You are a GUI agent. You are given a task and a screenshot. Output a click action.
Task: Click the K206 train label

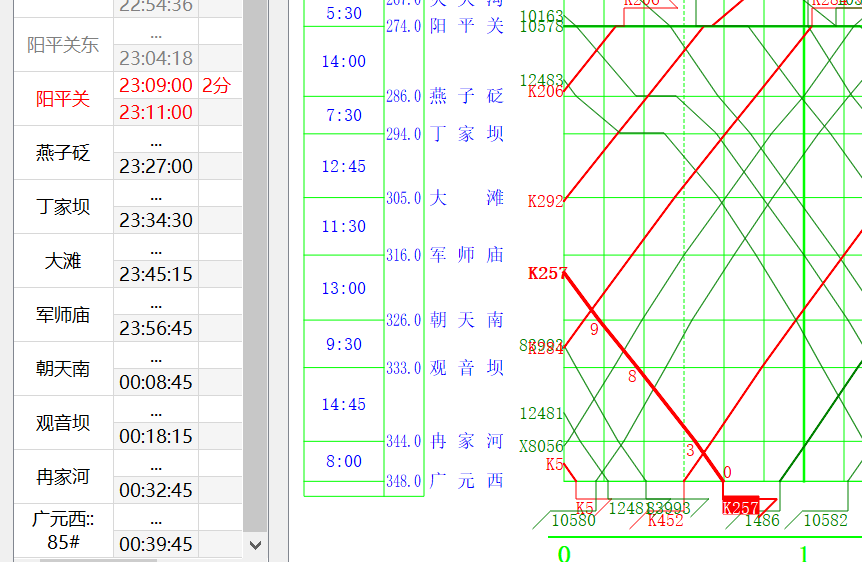(x=545, y=91)
